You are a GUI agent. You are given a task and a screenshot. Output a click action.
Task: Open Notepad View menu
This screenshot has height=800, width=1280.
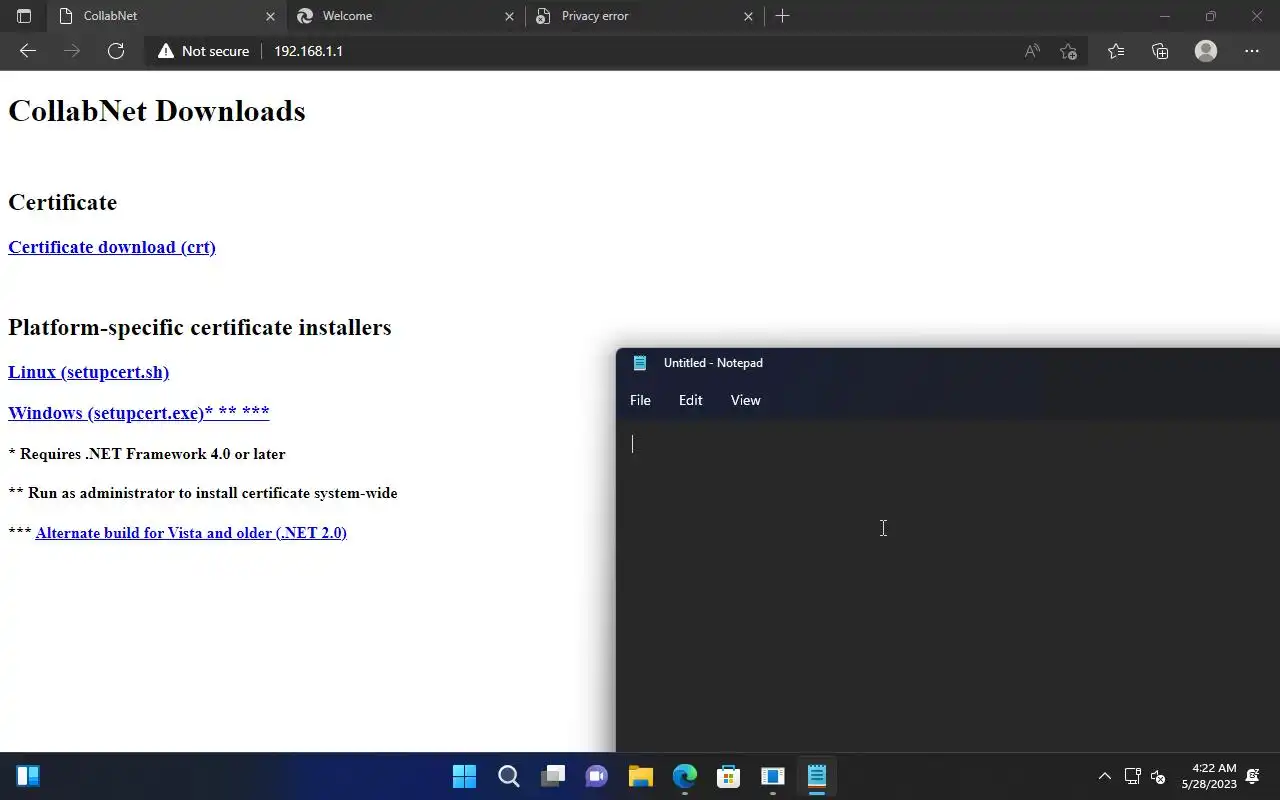745,400
